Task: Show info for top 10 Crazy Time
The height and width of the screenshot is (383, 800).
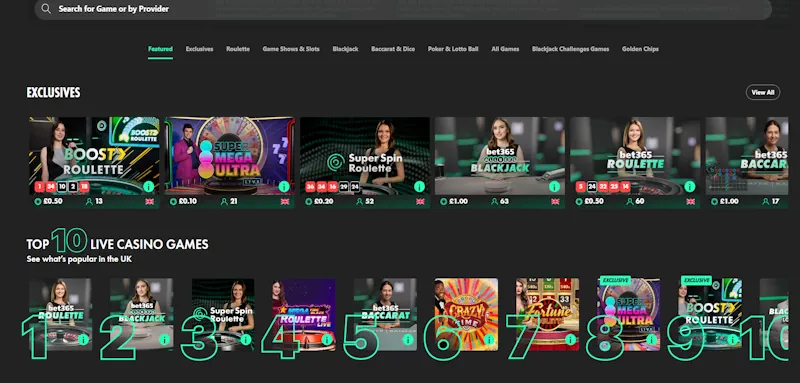Action: tap(489, 340)
